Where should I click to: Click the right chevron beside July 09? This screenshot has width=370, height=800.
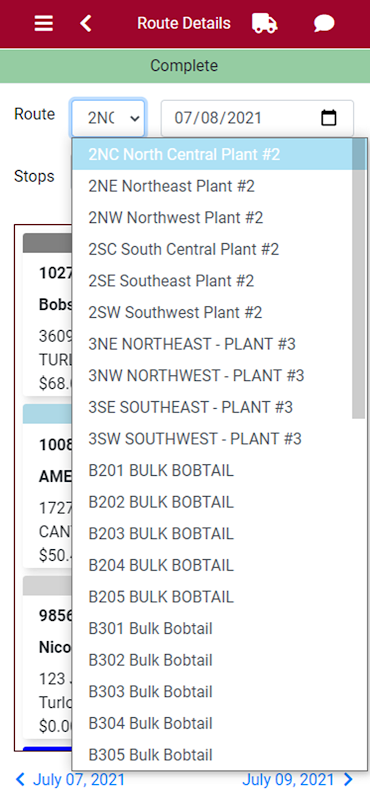(348, 780)
